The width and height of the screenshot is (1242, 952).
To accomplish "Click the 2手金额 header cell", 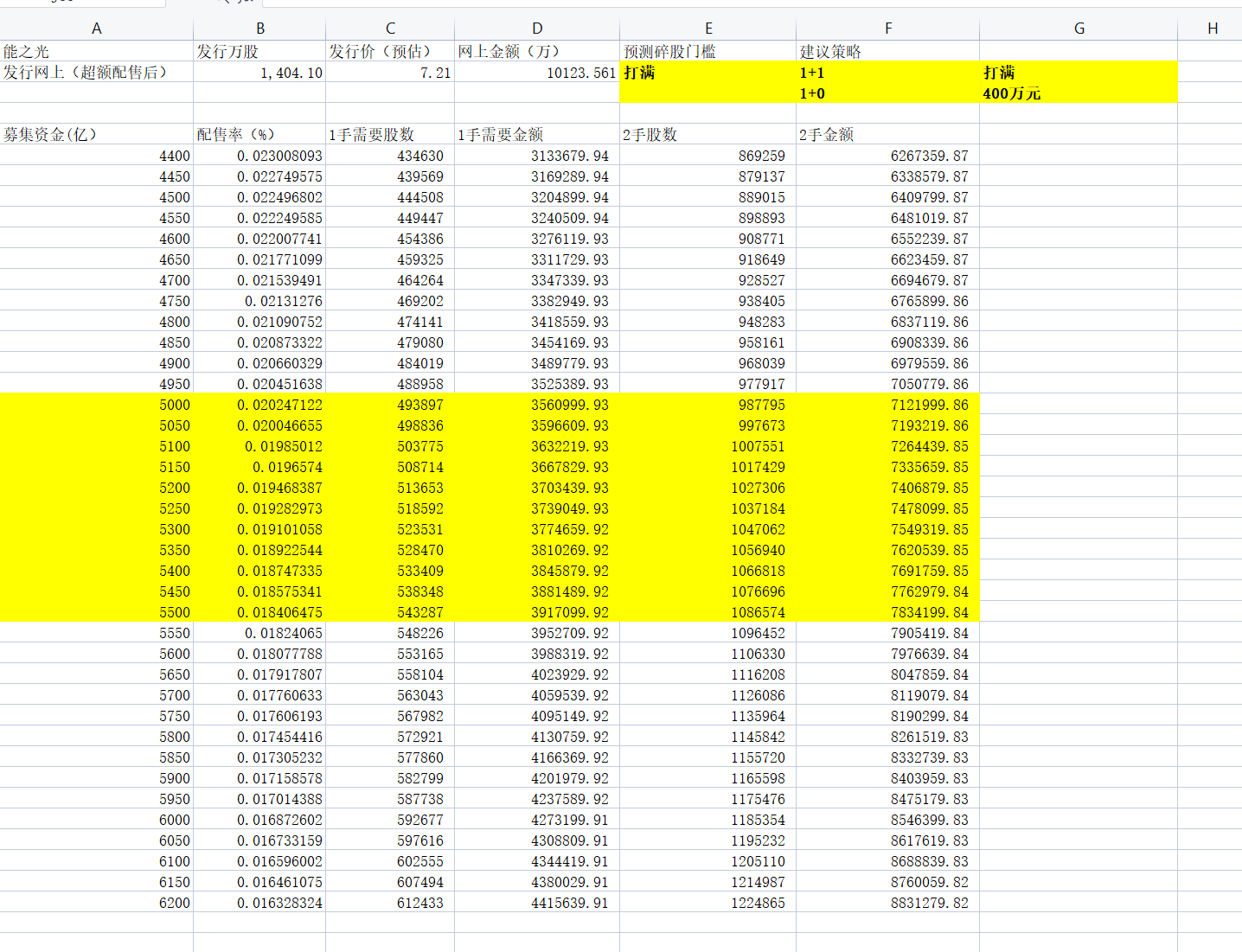I will [887, 134].
